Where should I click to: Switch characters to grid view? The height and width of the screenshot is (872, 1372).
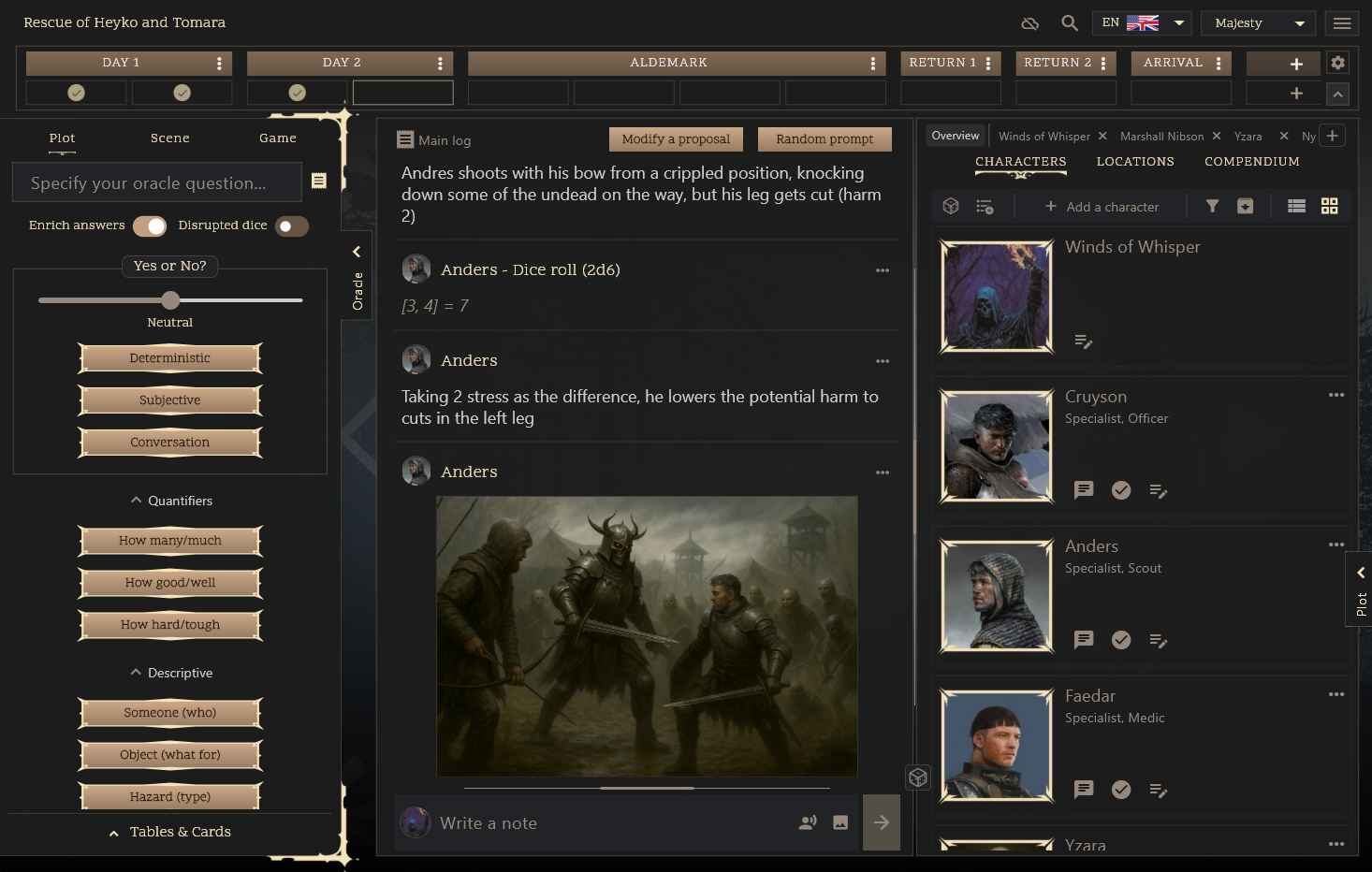(x=1329, y=207)
